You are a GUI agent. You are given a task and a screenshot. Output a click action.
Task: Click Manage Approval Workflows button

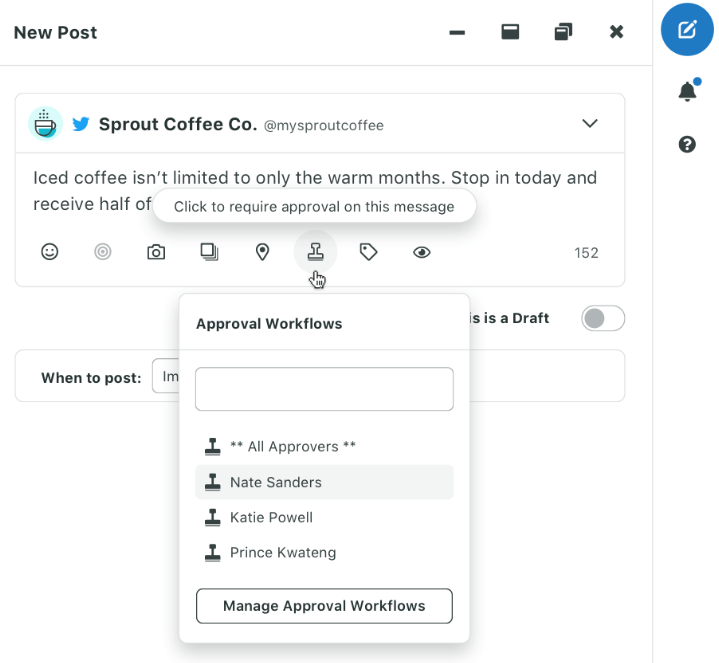pyautogui.click(x=324, y=606)
